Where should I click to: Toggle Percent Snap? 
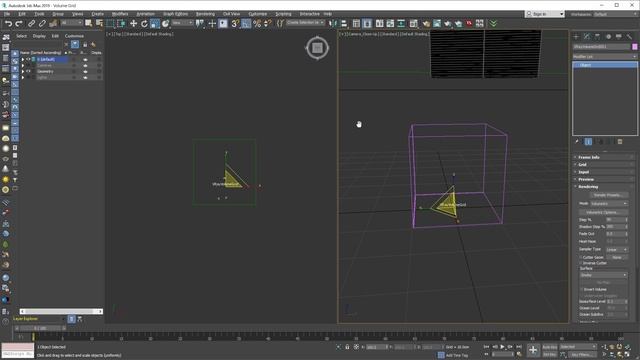(x=257, y=24)
